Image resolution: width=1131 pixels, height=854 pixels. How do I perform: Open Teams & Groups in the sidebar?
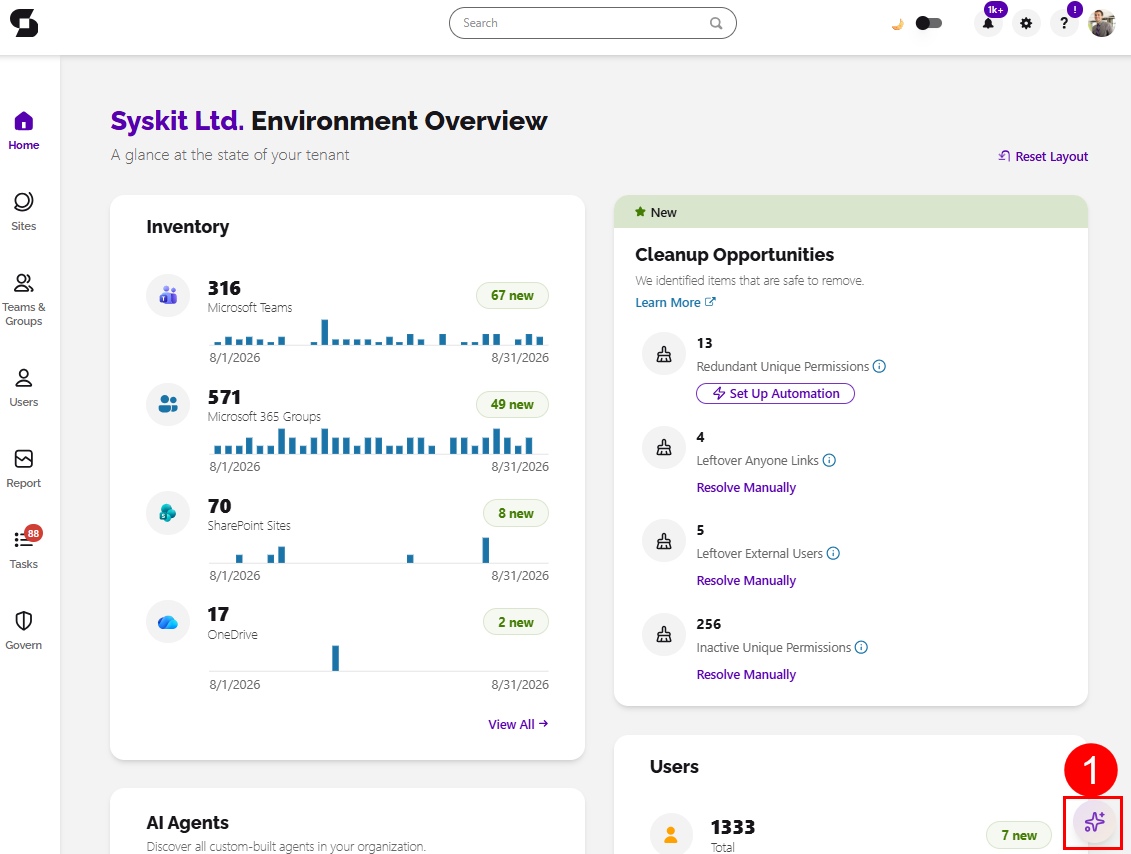pos(24,300)
